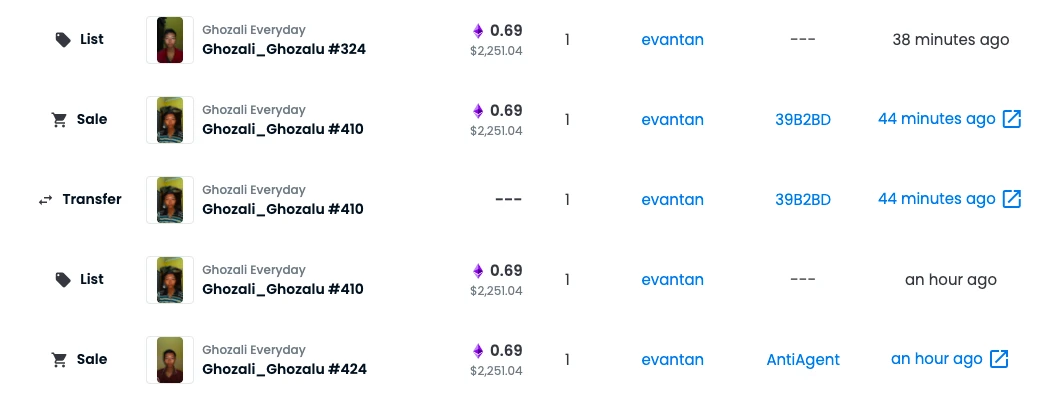Click the Ethereum icon in #324 listing price
The height and width of the screenshot is (407, 1047).
click(478, 31)
